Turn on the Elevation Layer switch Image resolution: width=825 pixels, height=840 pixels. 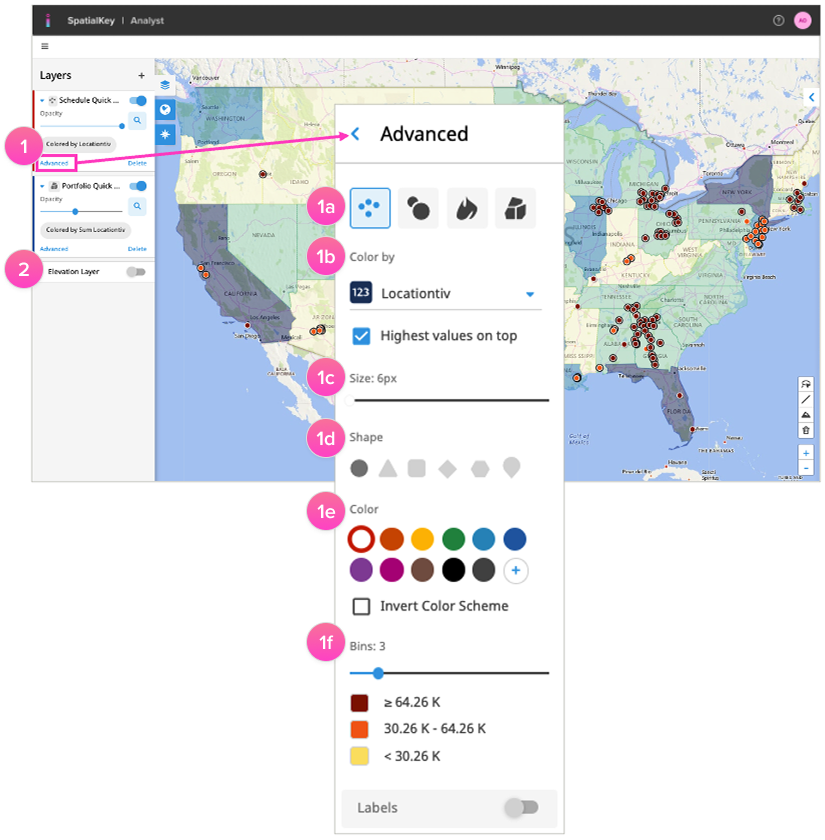[x=136, y=271]
